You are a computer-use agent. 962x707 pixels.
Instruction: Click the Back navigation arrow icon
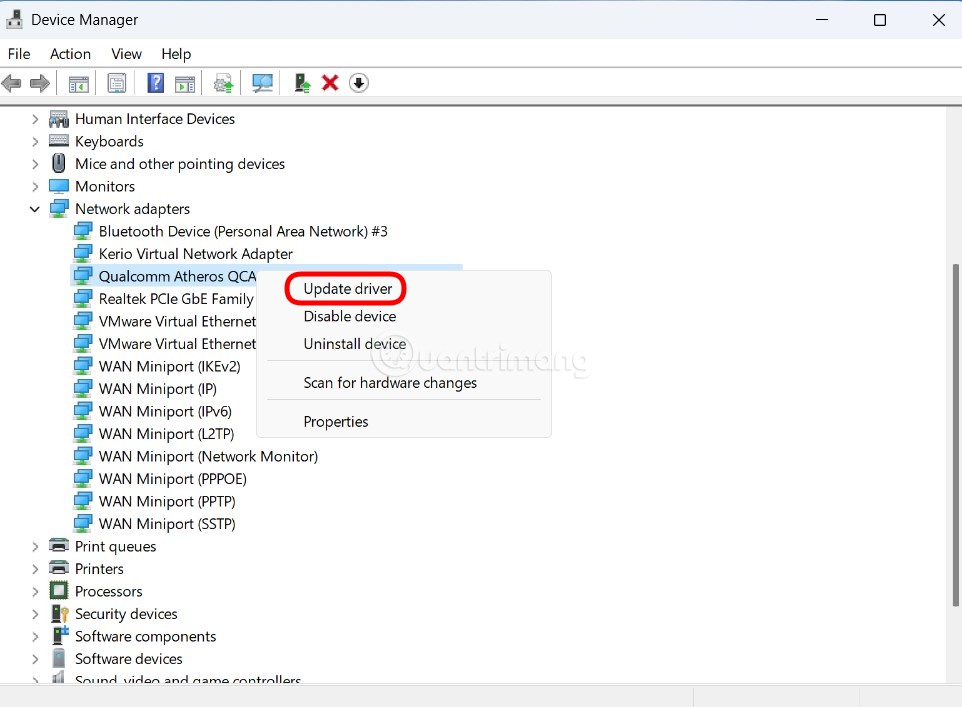pyautogui.click(x=12, y=83)
